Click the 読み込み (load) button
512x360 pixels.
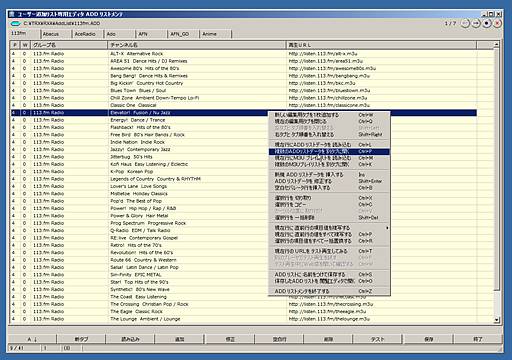point(130,339)
